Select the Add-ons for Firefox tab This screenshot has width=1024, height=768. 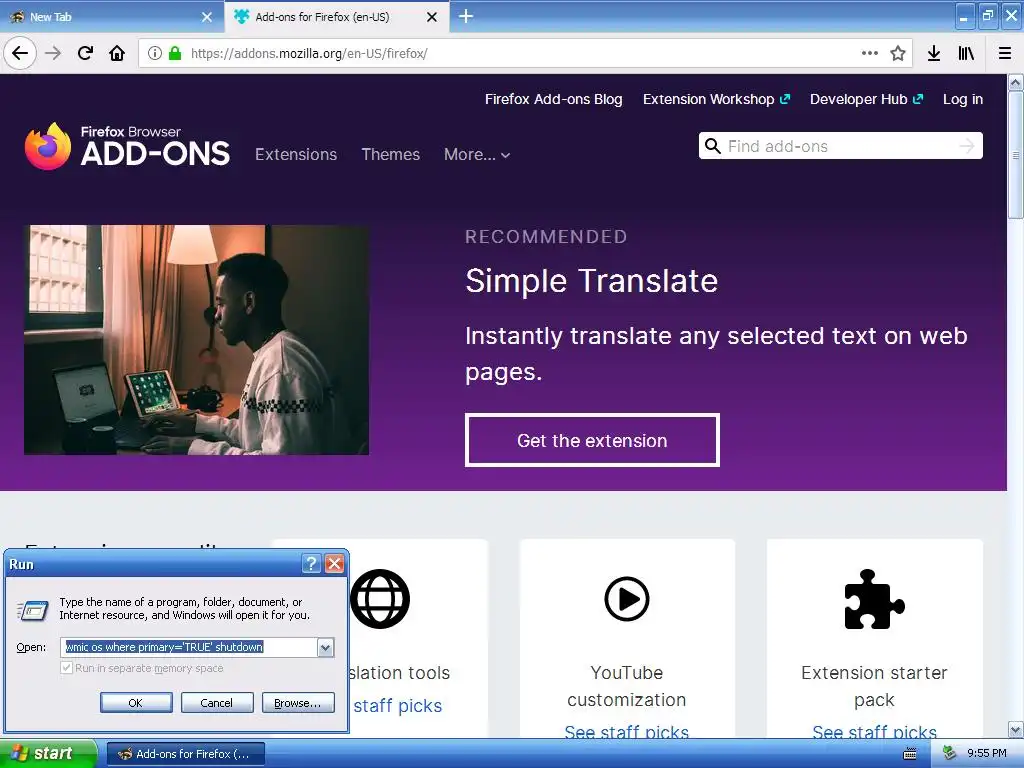(x=336, y=17)
